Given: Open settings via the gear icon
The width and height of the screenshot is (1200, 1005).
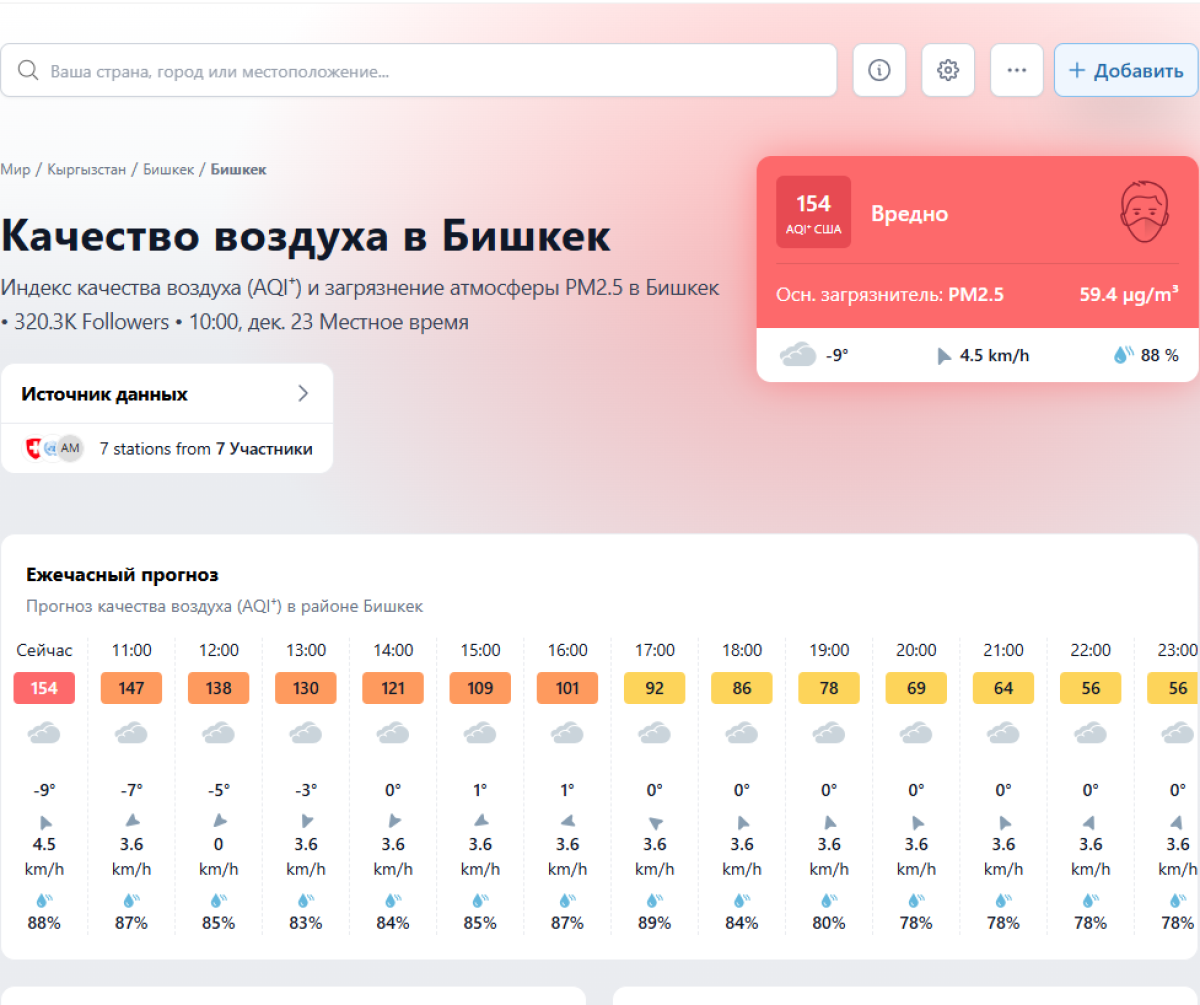Looking at the screenshot, I should pyautogui.click(x=948, y=70).
